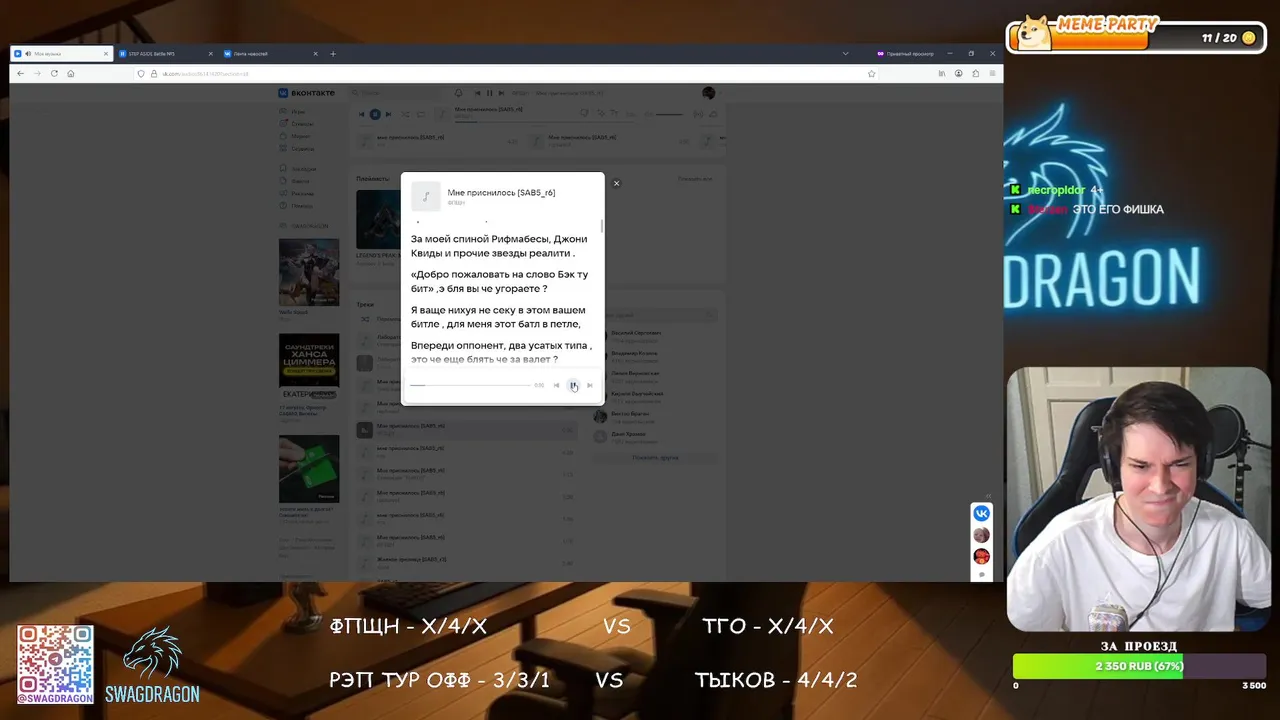Click the round pause button in music player bar

coord(375,114)
